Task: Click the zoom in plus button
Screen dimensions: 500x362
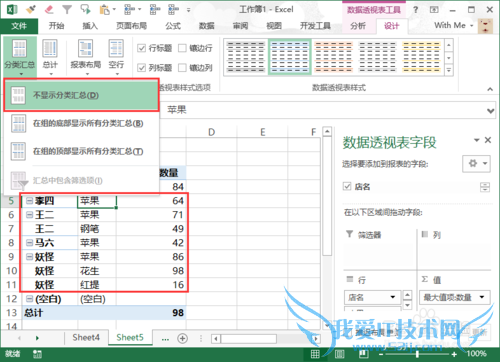Action: tap(454, 354)
